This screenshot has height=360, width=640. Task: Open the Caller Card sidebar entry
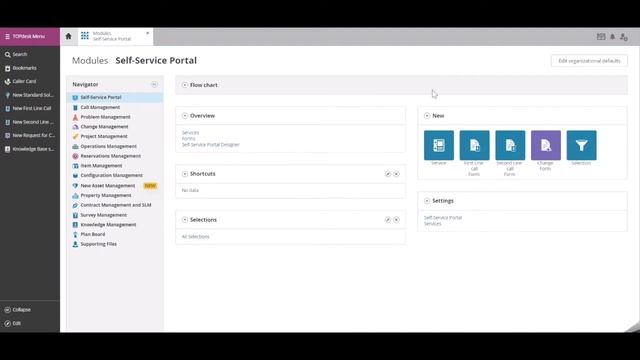click(x=21, y=81)
